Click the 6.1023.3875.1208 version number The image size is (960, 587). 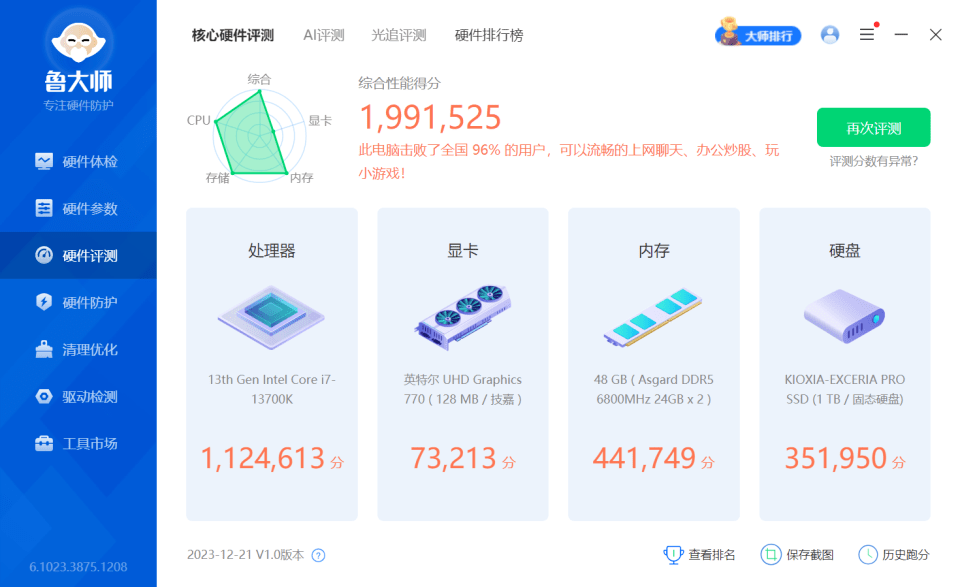point(78,567)
